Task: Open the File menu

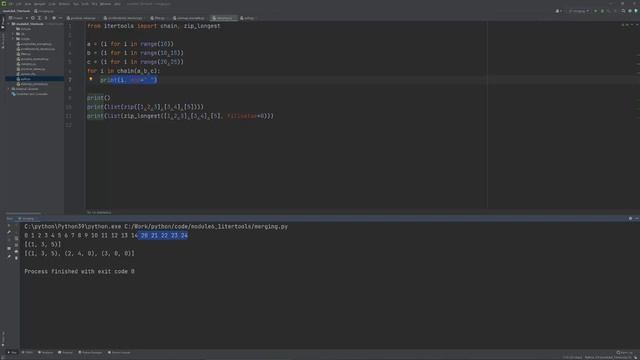Action: tap(11, 4)
